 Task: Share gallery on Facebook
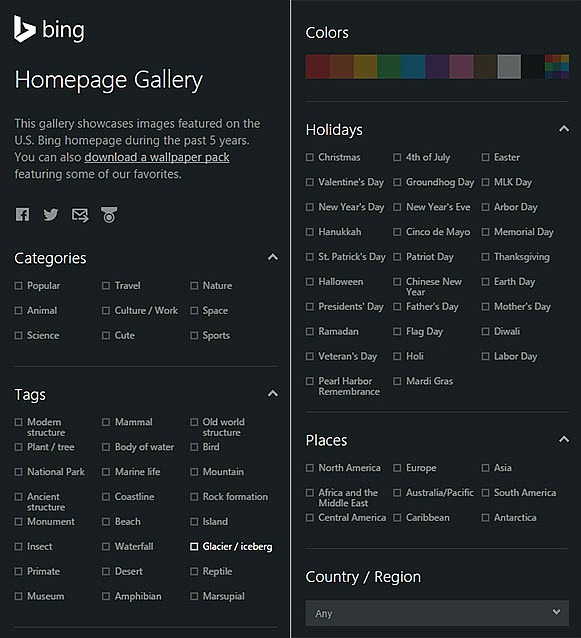click(22, 214)
